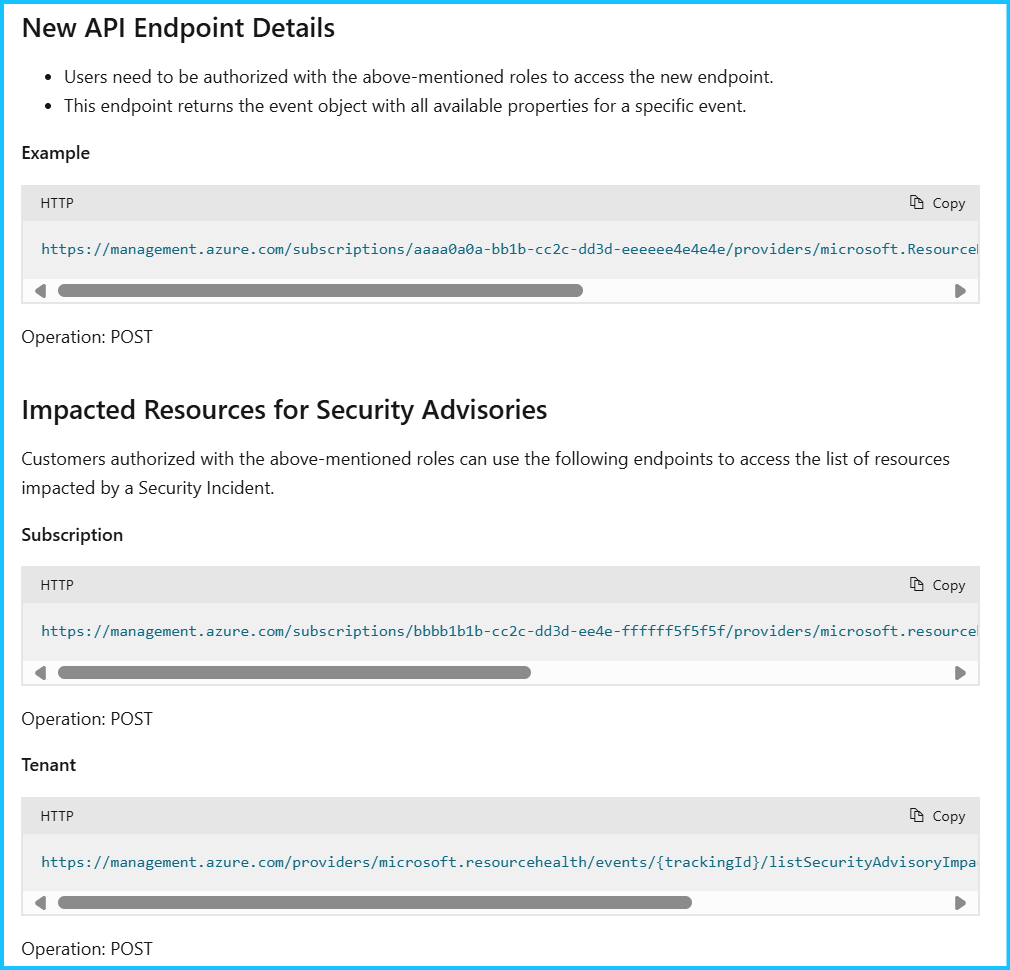The image size is (1010, 970).
Task: Click the HTTP label of the Subscription block
Action: pos(57,585)
